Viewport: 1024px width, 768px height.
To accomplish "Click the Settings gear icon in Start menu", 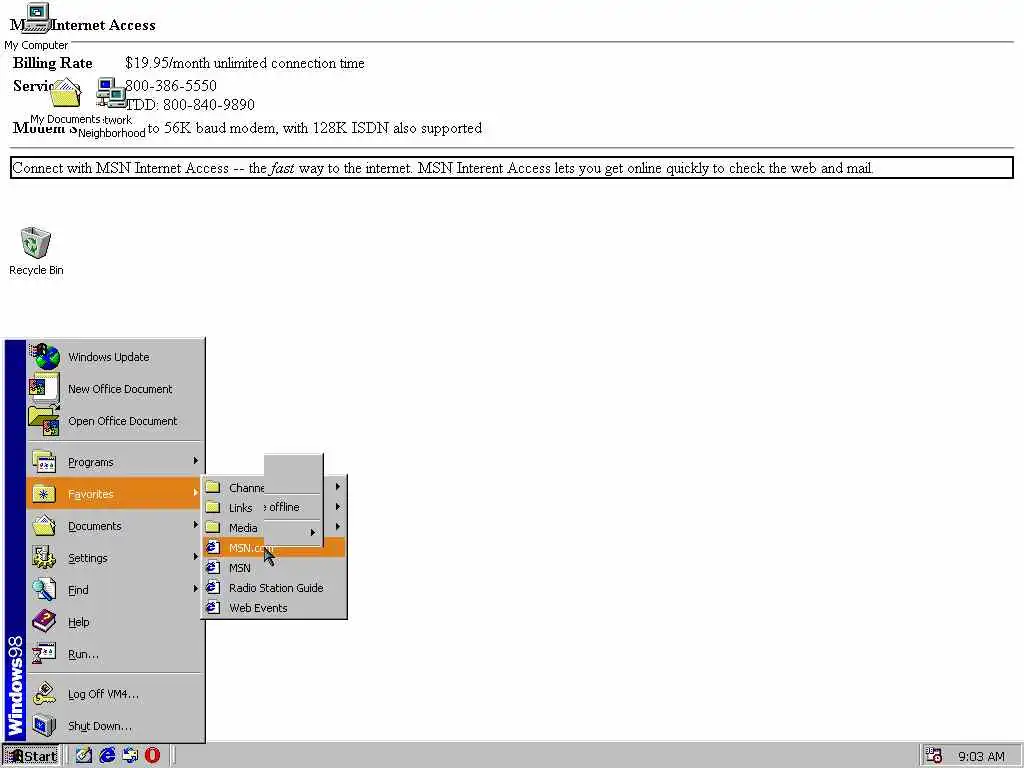I will click(44, 558).
